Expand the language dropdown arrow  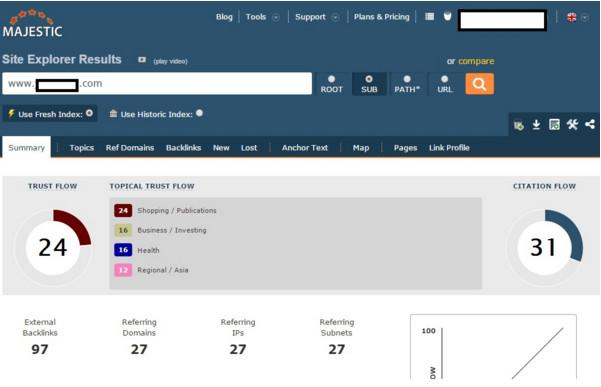pos(585,17)
